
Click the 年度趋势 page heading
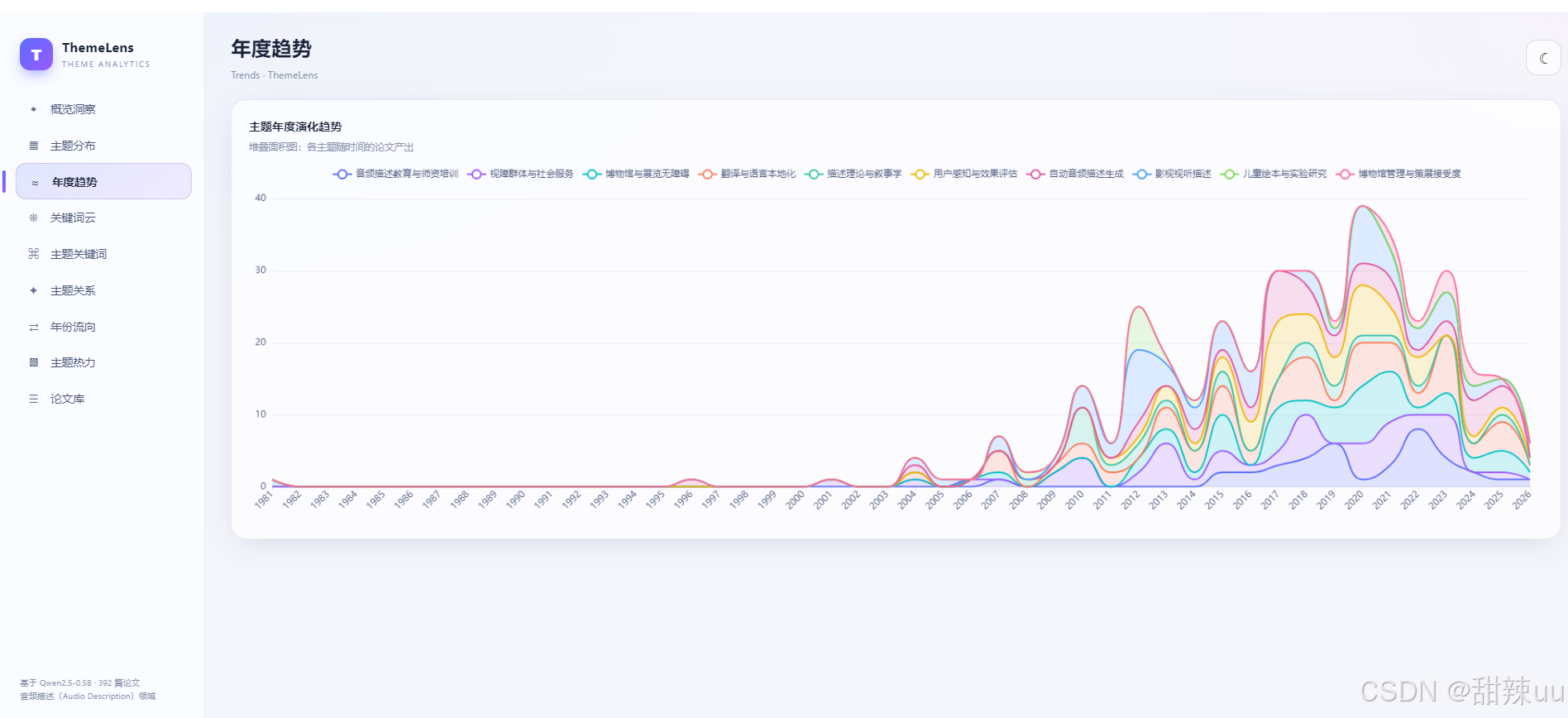(x=271, y=49)
